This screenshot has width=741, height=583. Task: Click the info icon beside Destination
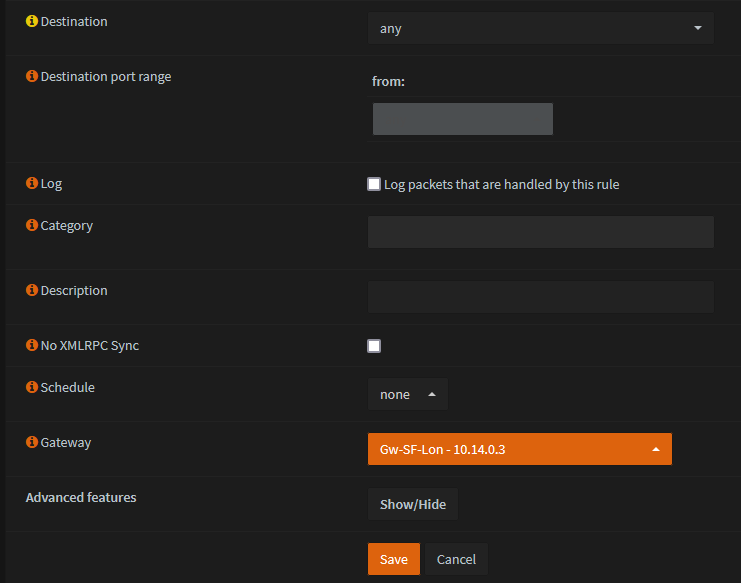[32, 21]
